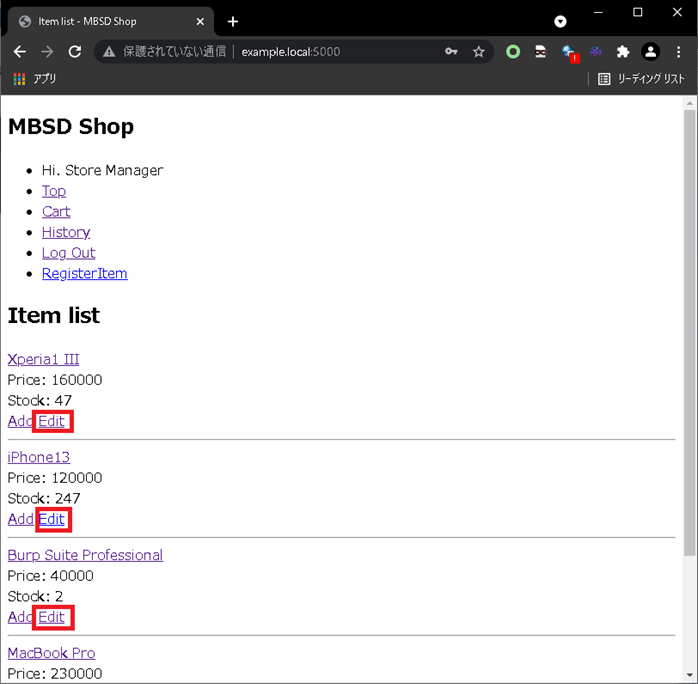Click the browser forward arrow
The width and height of the screenshot is (698, 684).
[47, 52]
